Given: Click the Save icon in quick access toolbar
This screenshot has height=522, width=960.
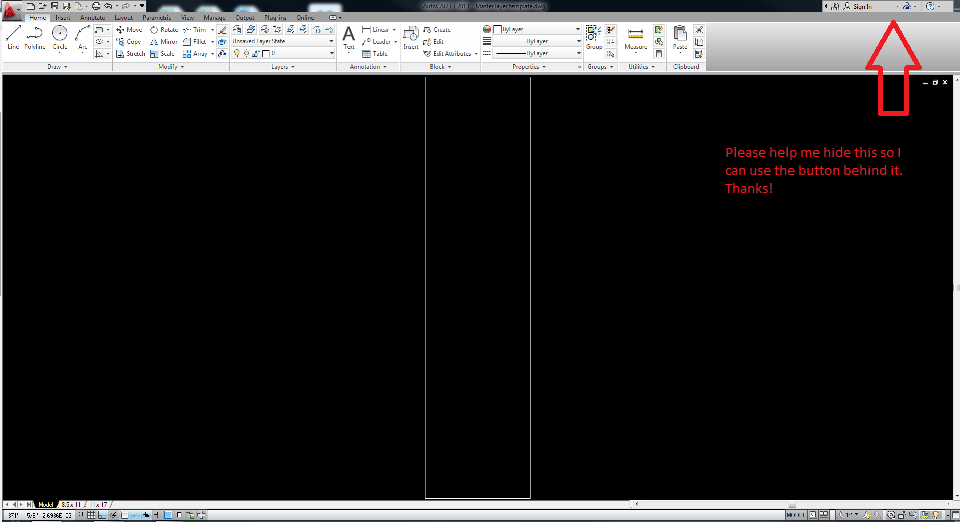Looking at the screenshot, I should [x=54, y=6].
